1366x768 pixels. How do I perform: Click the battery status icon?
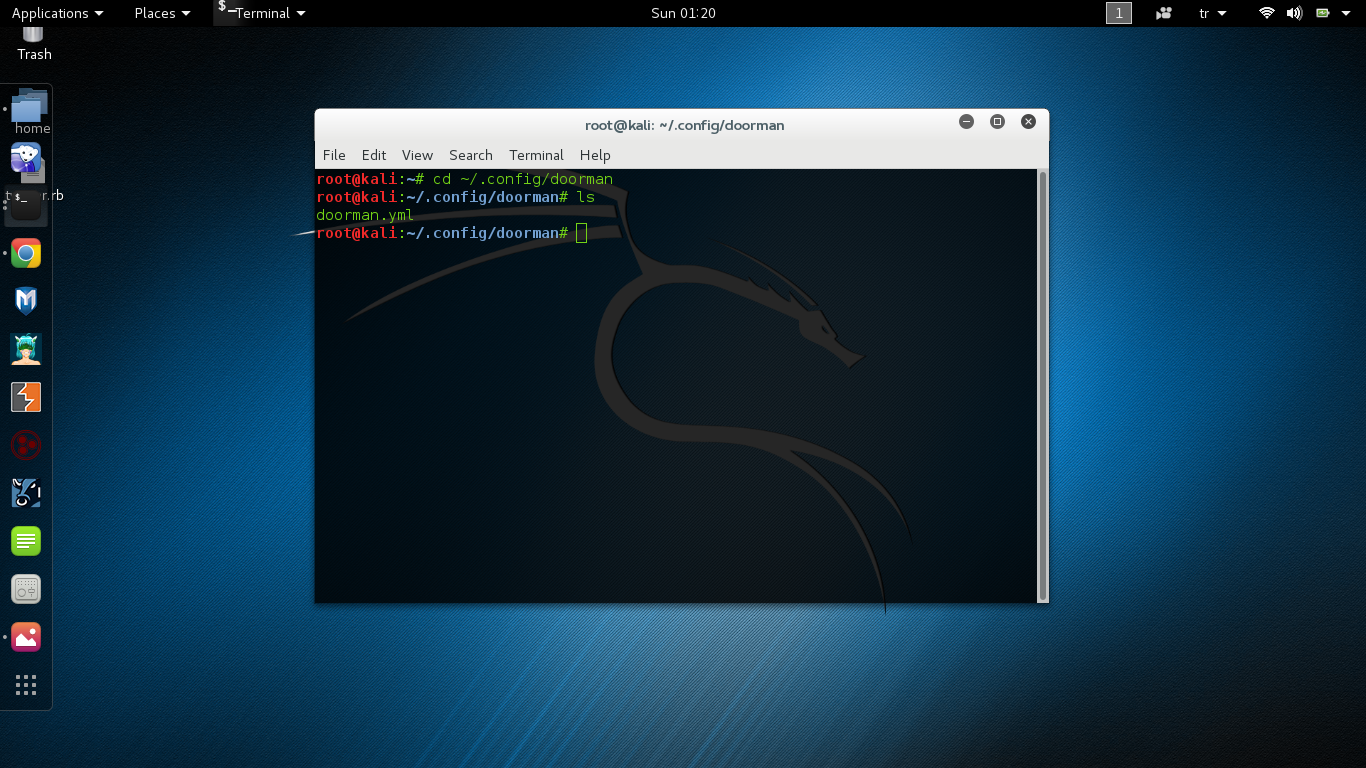tap(1323, 13)
